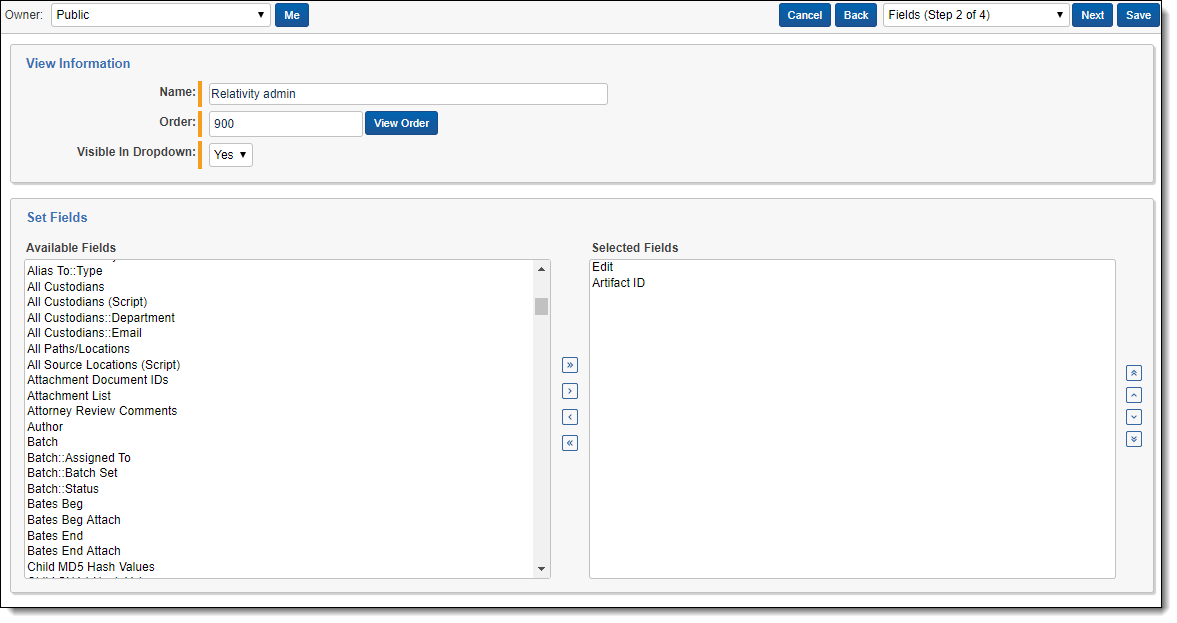Viewport: 1177px width, 623px height.
Task: Open the Visible In Dropdown selector
Action: pos(231,155)
